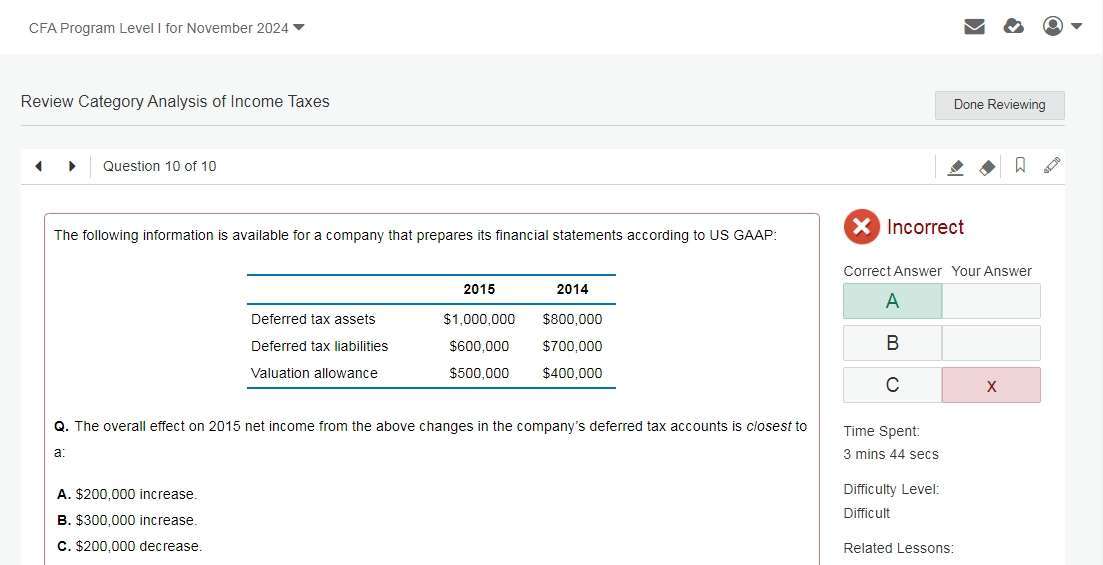Click the cloud sync status icon
Image resolution: width=1103 pixels, height=565 pixels.
tap(1013, 27)
